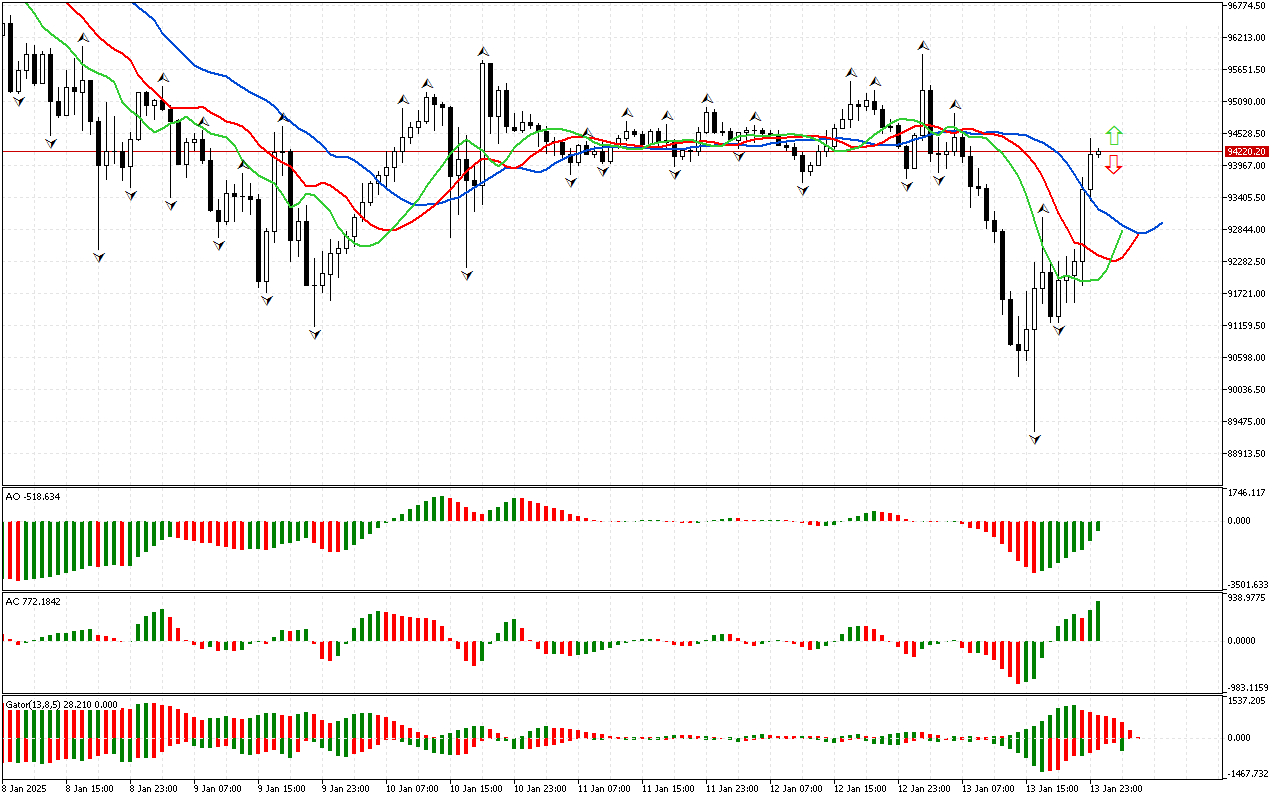Click the 8 Jan 15:00 time label
This screenshot has height=800, width=1280.
tap(90, 788)
